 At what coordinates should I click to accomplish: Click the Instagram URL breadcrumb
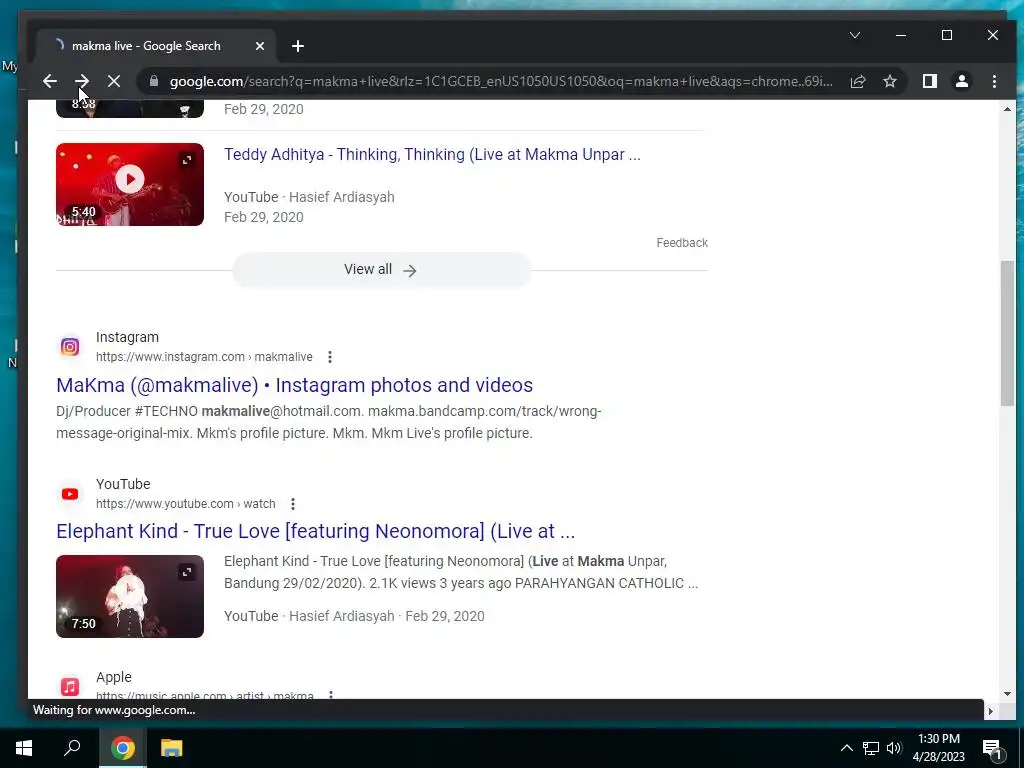(x=204, y=357)
